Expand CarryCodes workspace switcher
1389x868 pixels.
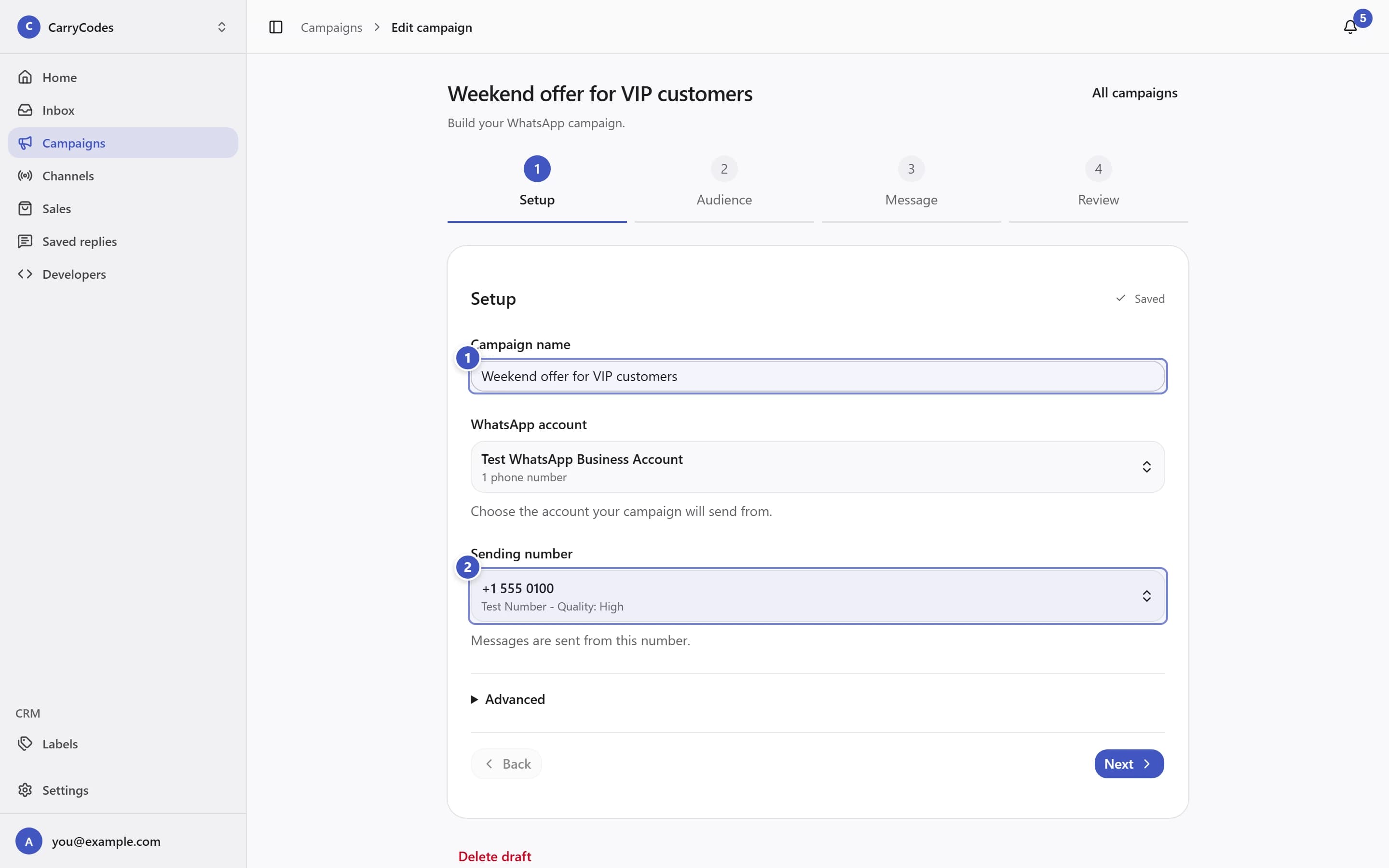pos(123,27)
